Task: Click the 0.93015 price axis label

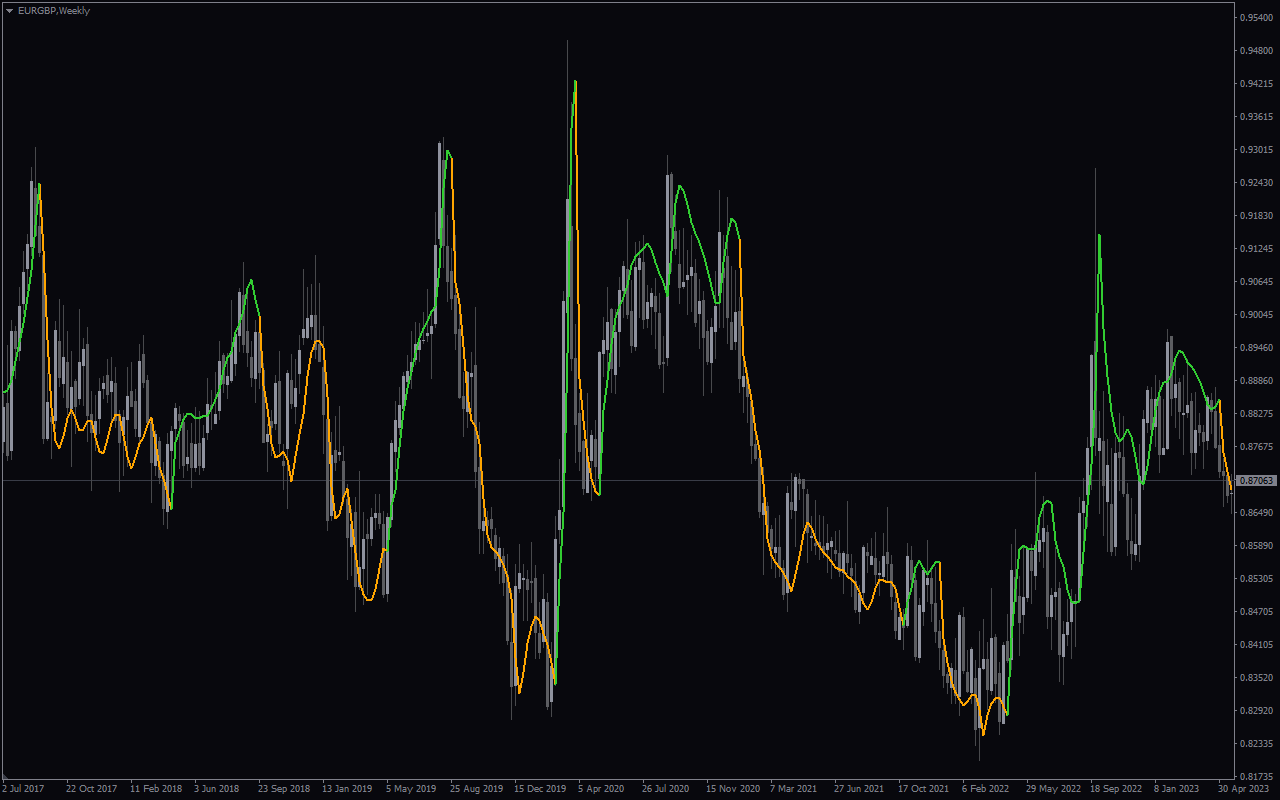Action: coord(1257,150)
